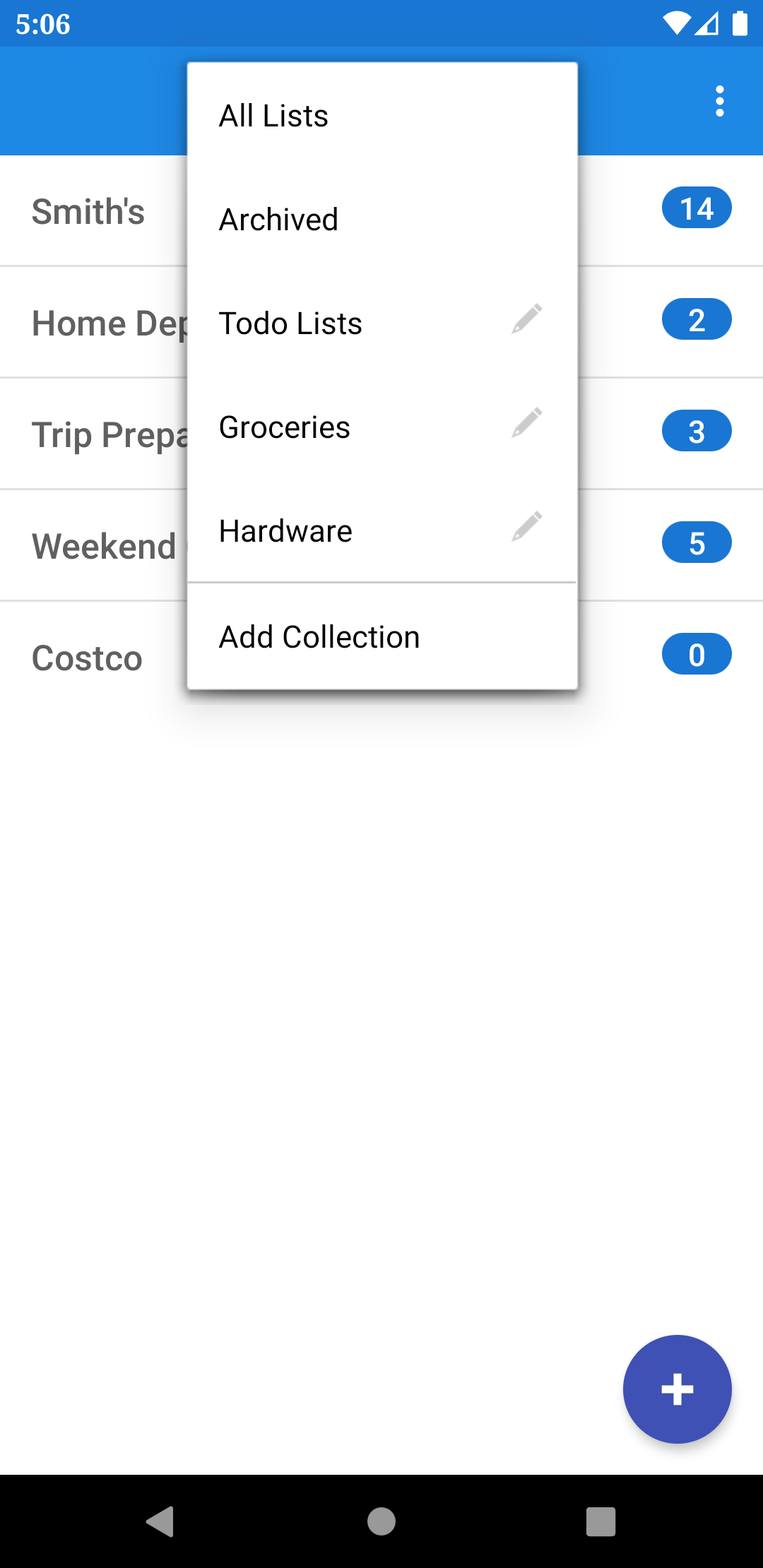Tap the Costco badge showing 0
Viewport: 763px width, 1568px height.
click(697, 655)
